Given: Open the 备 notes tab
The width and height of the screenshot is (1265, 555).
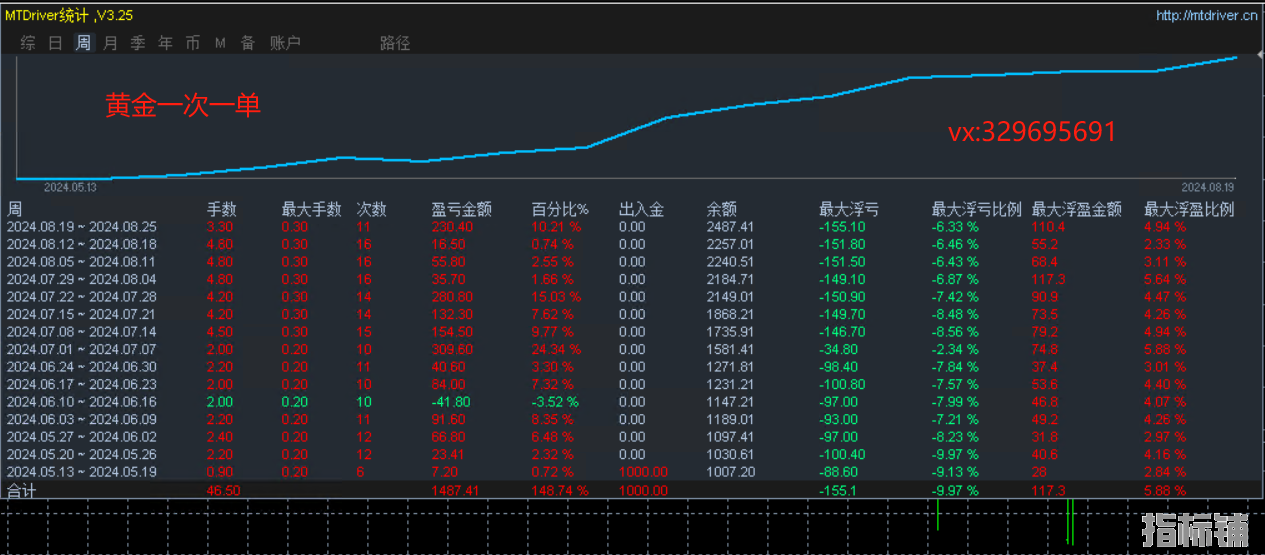Looking at the screenshot, I should click(x=248, y=43).
